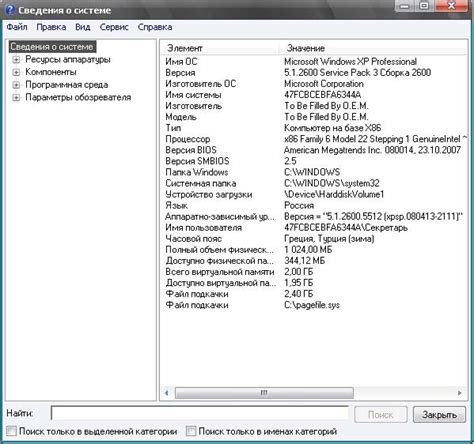Click the Аппаратно-зависимый ур... row
This screenshot has width=474, height=444.
[x=314, y=216]
